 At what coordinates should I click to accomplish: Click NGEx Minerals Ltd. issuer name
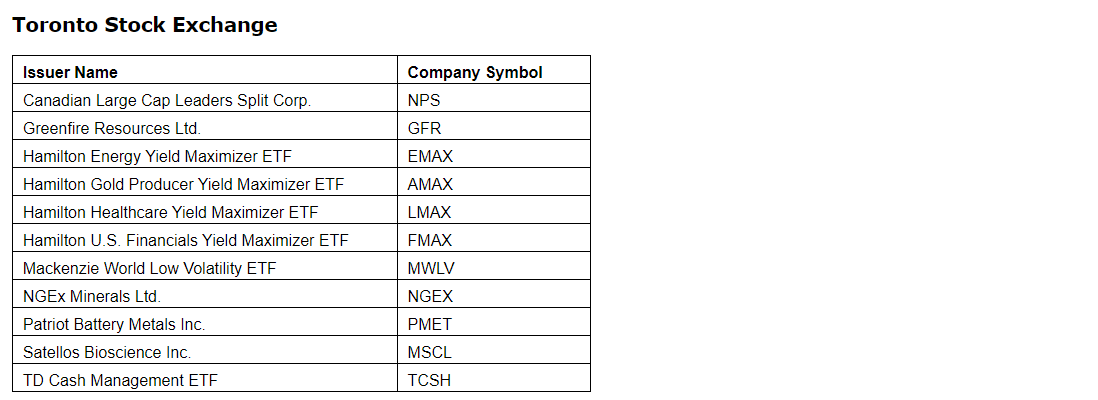coord(92,296)
